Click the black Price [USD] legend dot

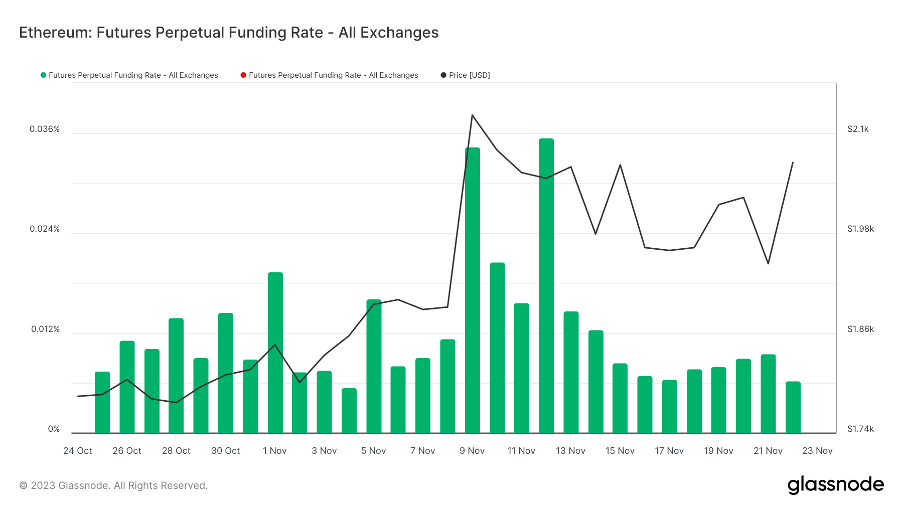pyautogui.click(x=443, y=75)
